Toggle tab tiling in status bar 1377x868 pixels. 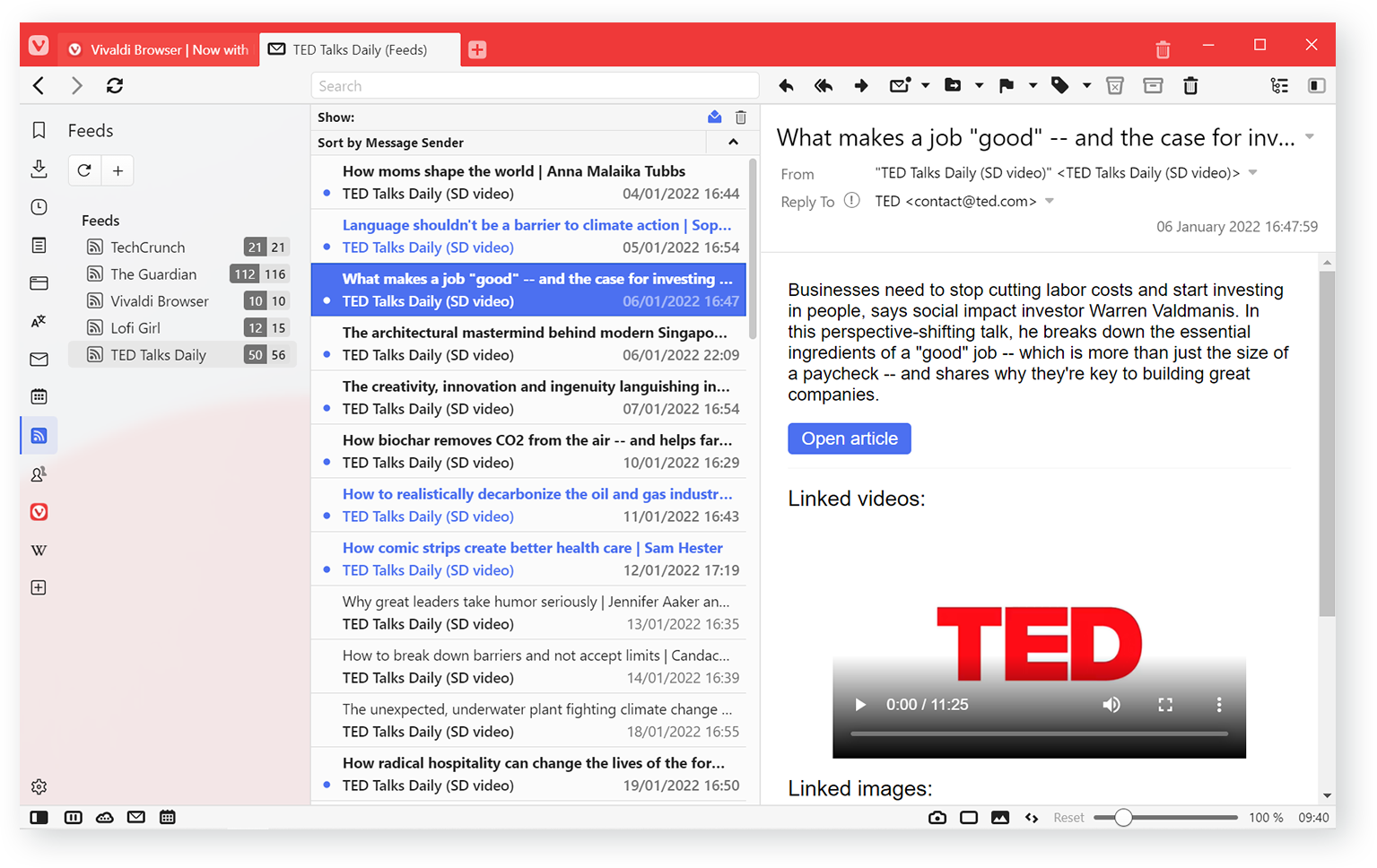pyautogui.click(x=969, y=818)
